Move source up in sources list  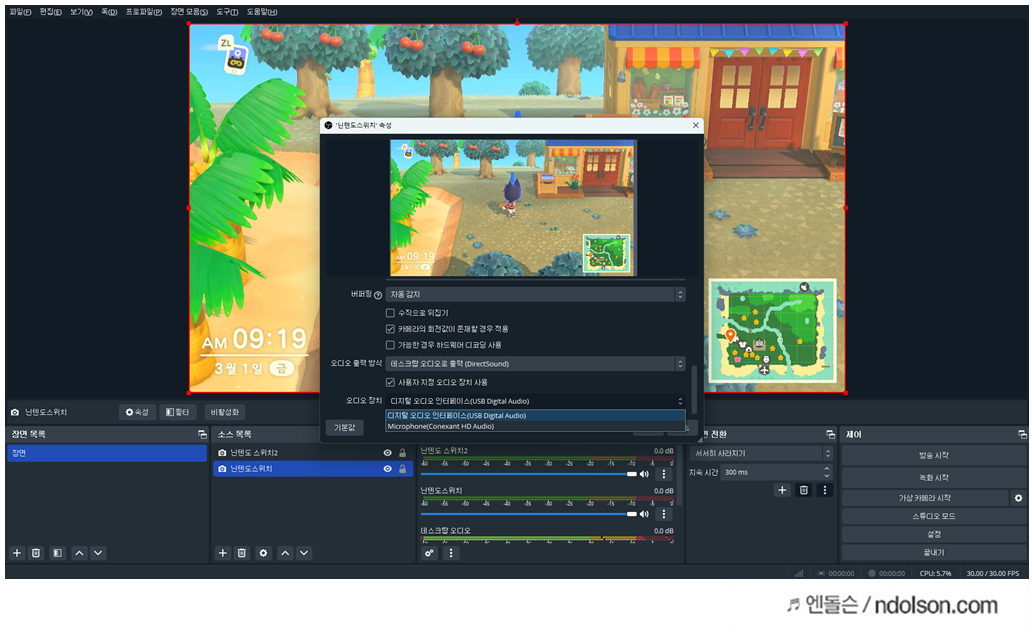285,553
